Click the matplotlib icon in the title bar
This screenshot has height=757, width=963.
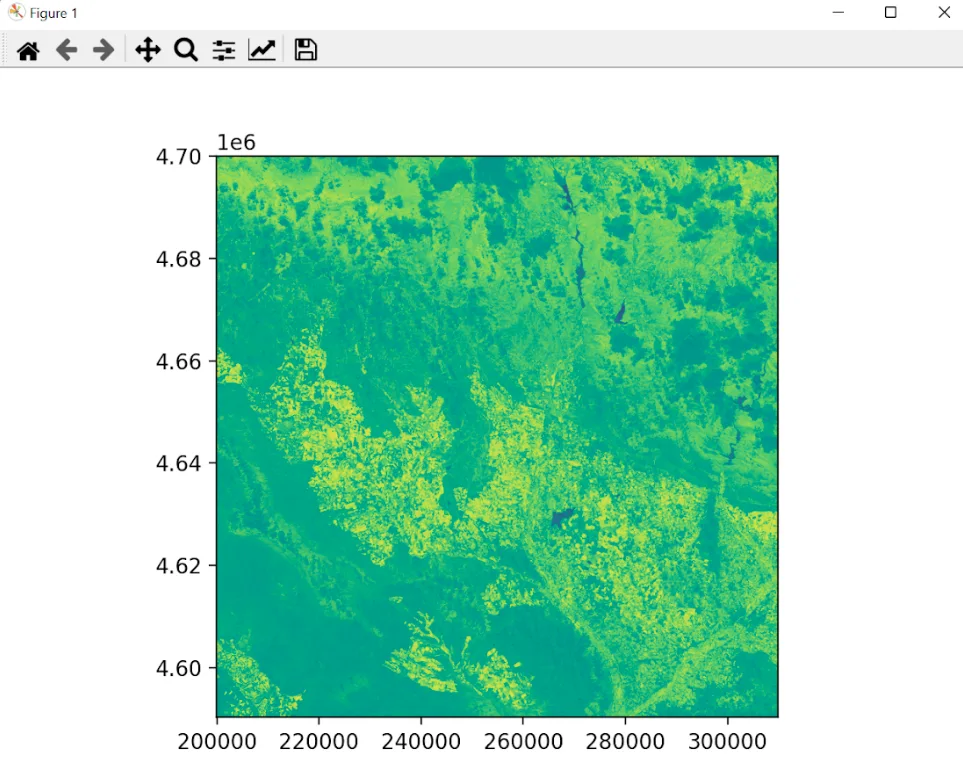pyautogui.click(x=17, y=12)
